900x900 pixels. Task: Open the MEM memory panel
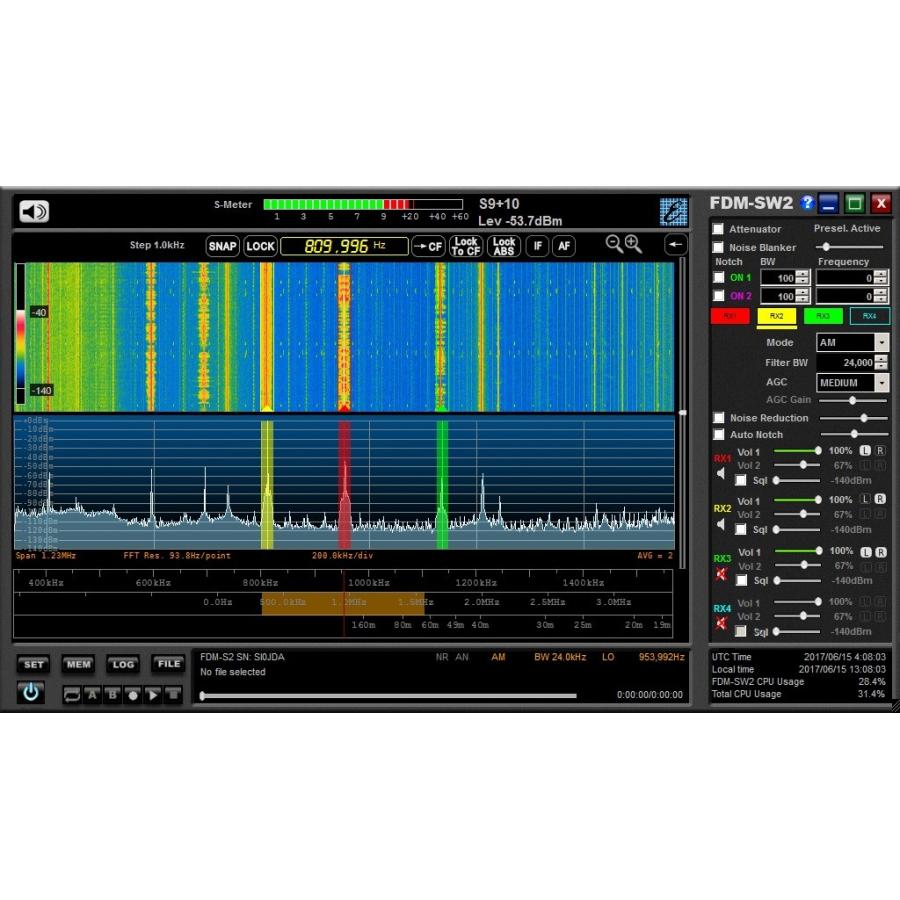[x=78, y=664]
